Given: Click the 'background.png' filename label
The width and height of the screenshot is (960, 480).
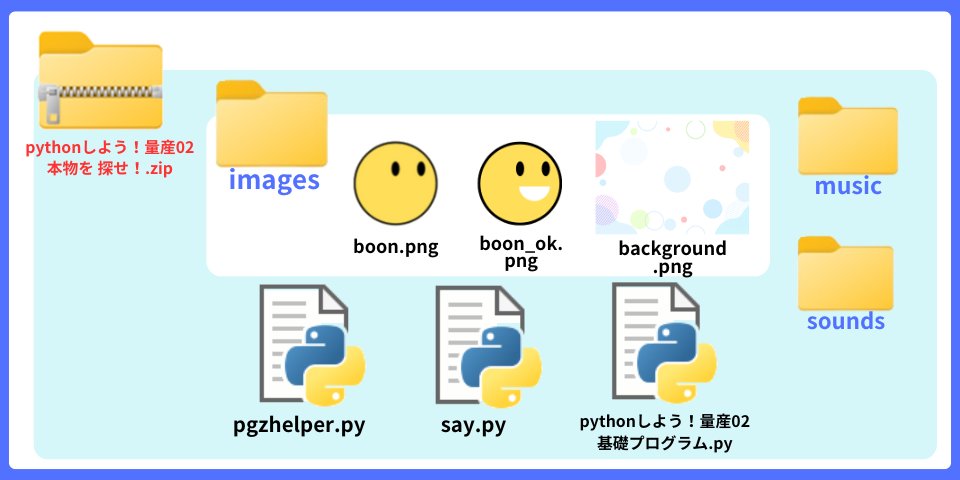Looking at the screenshot, I should [672, 258].
